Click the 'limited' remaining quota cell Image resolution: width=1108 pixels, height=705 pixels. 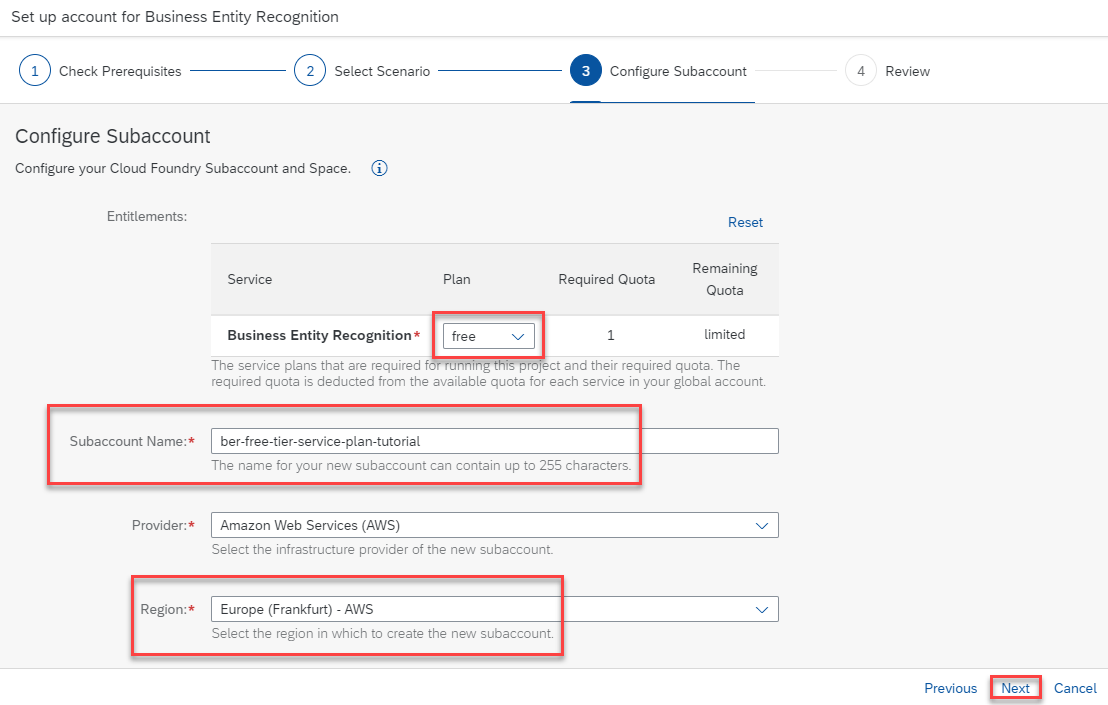(724, 335)
